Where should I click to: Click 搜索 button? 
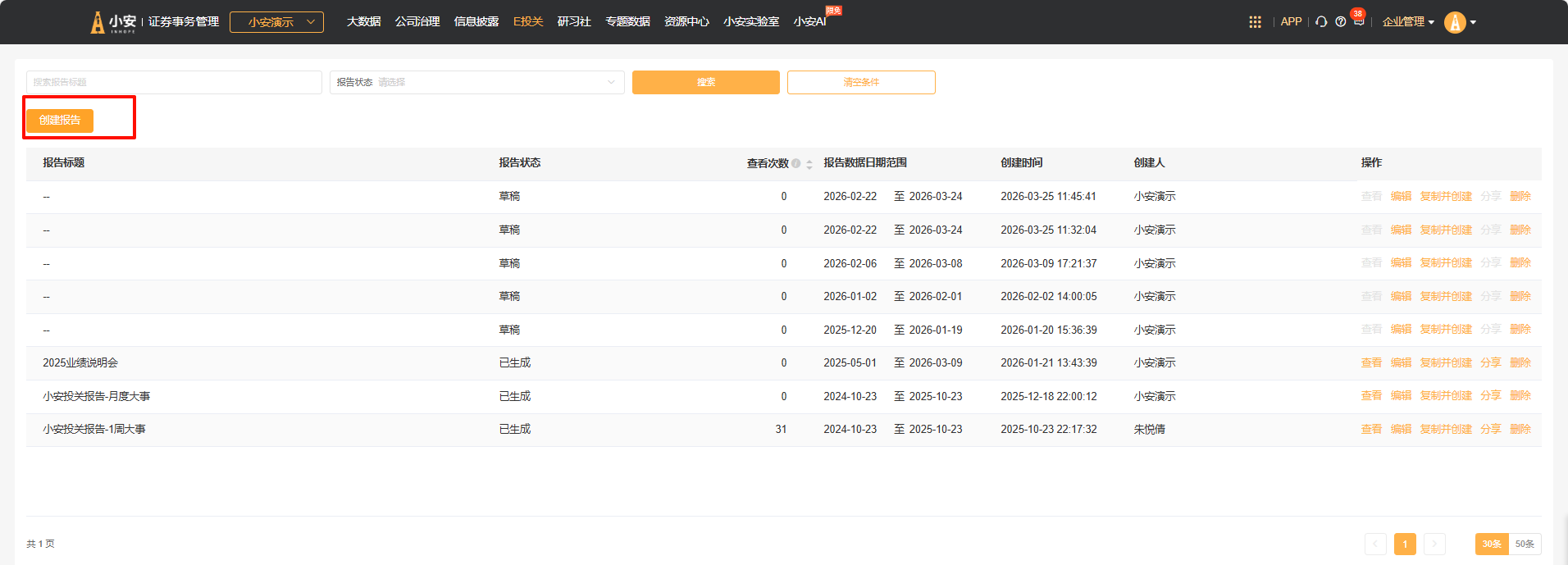[706, 82]
